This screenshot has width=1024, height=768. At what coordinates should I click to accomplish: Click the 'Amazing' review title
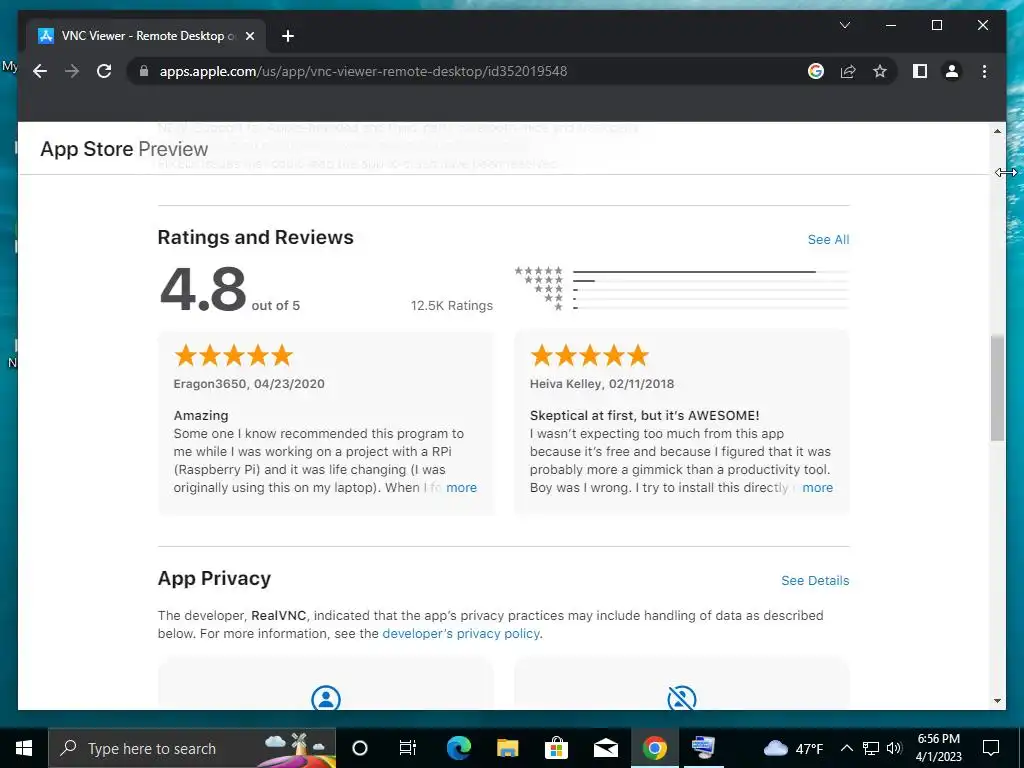[x=200, y=415]
